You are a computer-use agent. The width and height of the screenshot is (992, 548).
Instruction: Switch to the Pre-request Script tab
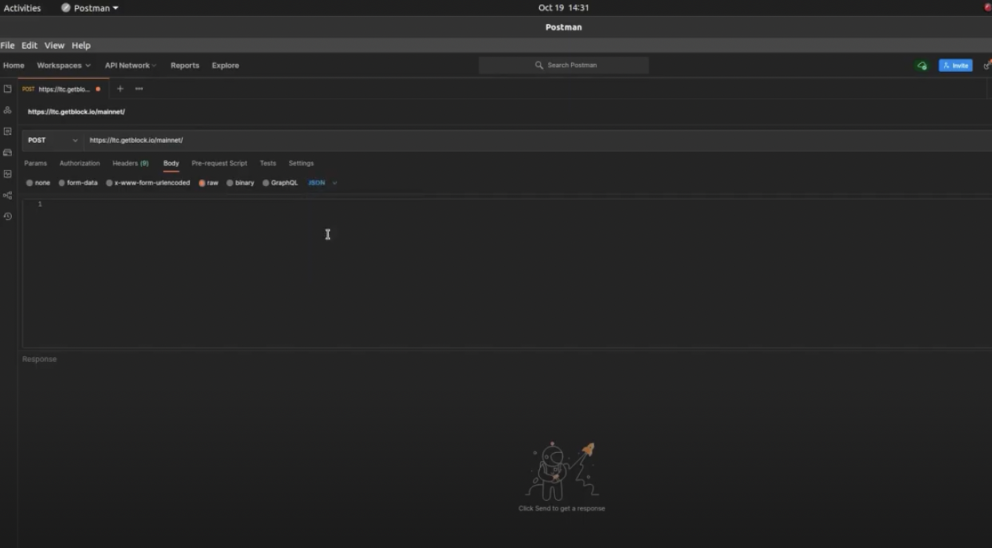point(220,163)
